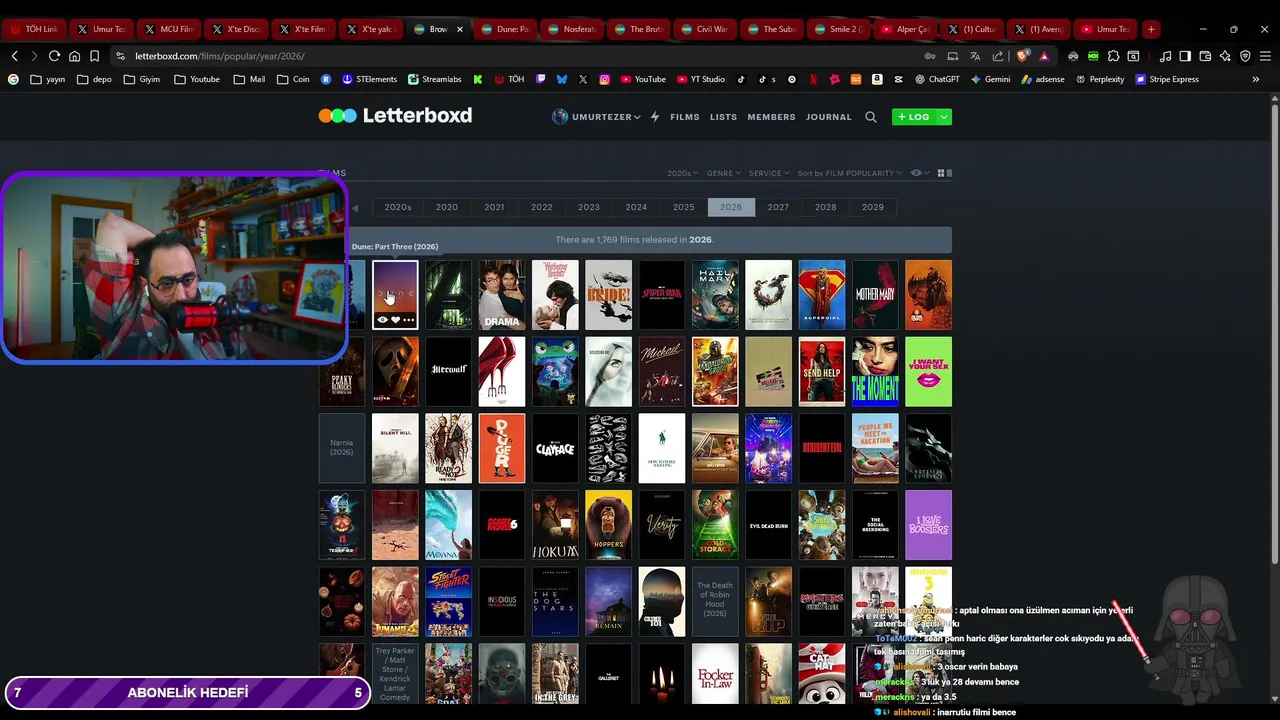Select the 2027 year tab
1280x720 pixels.
(x=778, y=207)
